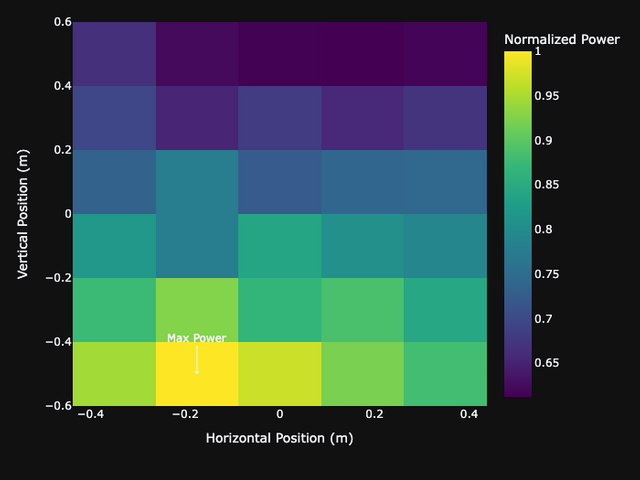Click the yellow top end of the colorbar
Image resolution: width=640 pixels, height=480 pixels.
tap(518, 56)
